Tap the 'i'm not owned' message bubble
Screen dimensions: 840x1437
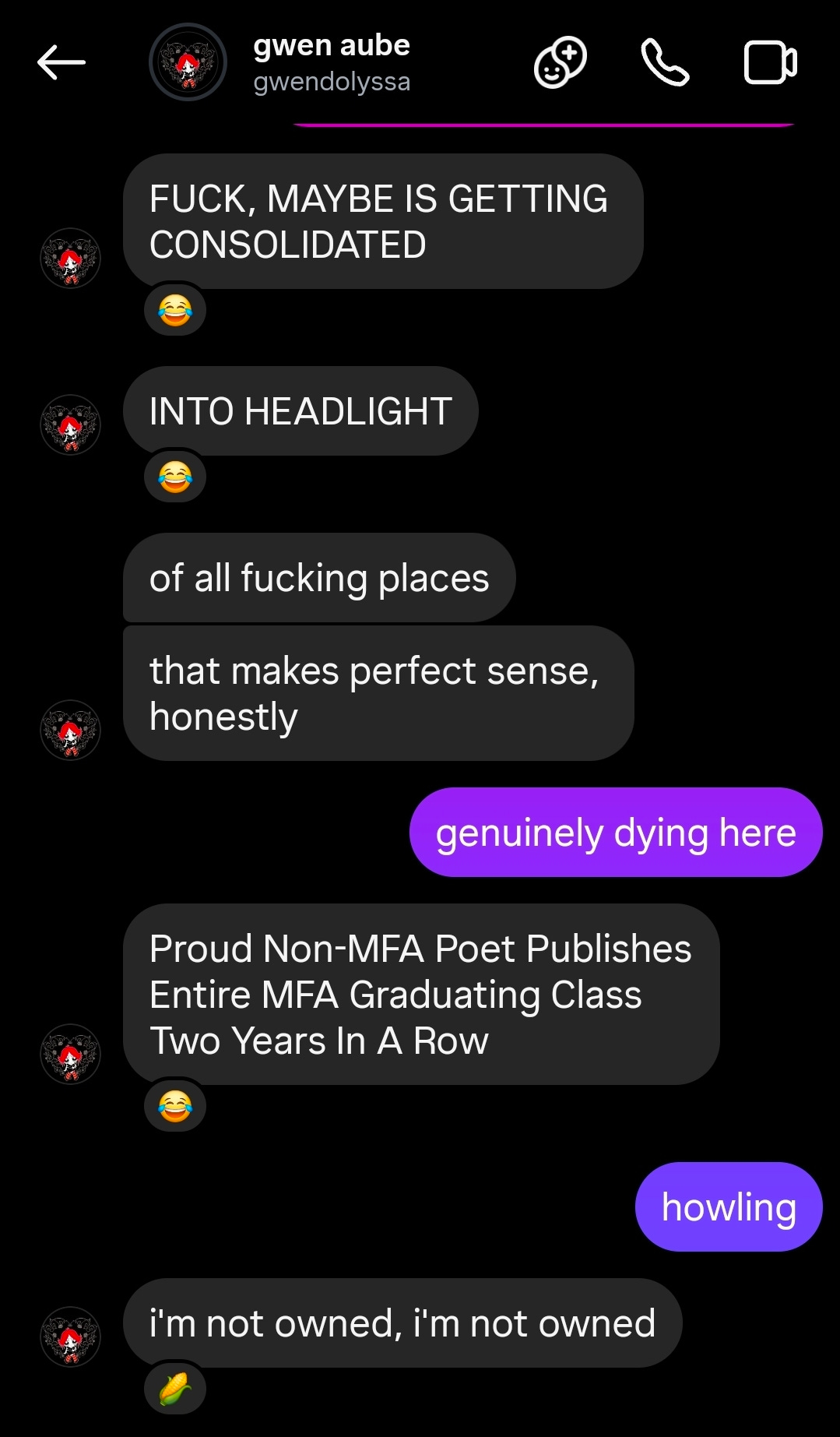(402, 1323)
